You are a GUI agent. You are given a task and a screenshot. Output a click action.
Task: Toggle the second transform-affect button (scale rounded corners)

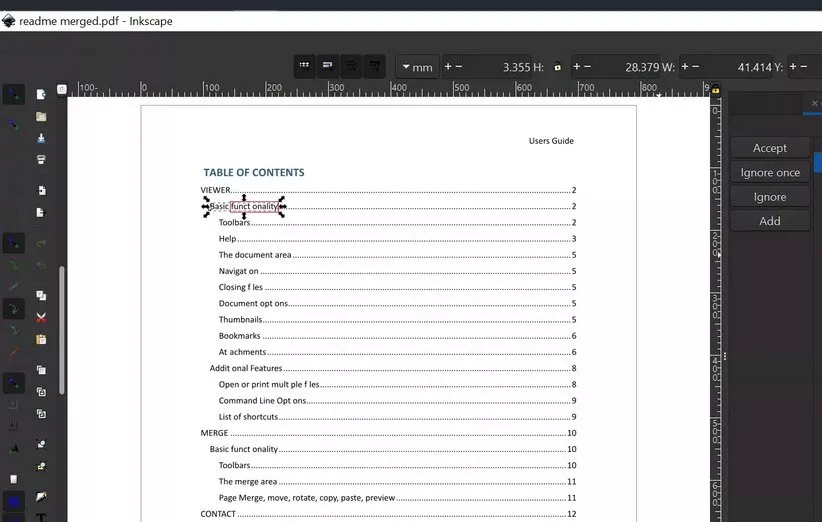tap(328, 66)
